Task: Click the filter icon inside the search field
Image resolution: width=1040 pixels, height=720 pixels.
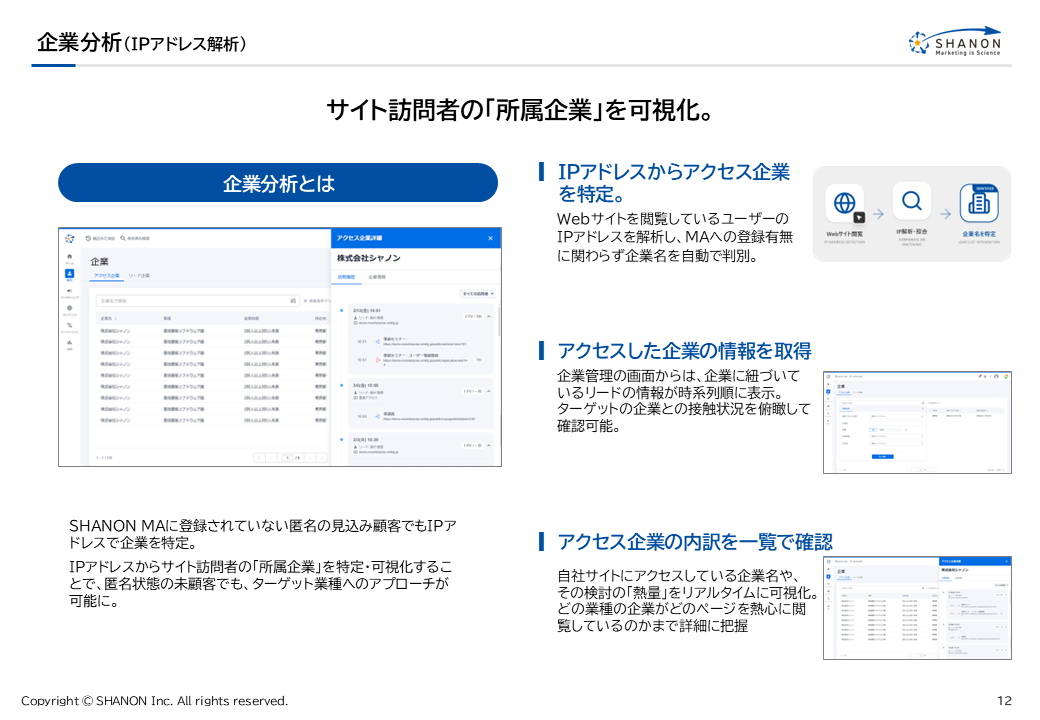Action: (292, 301)
